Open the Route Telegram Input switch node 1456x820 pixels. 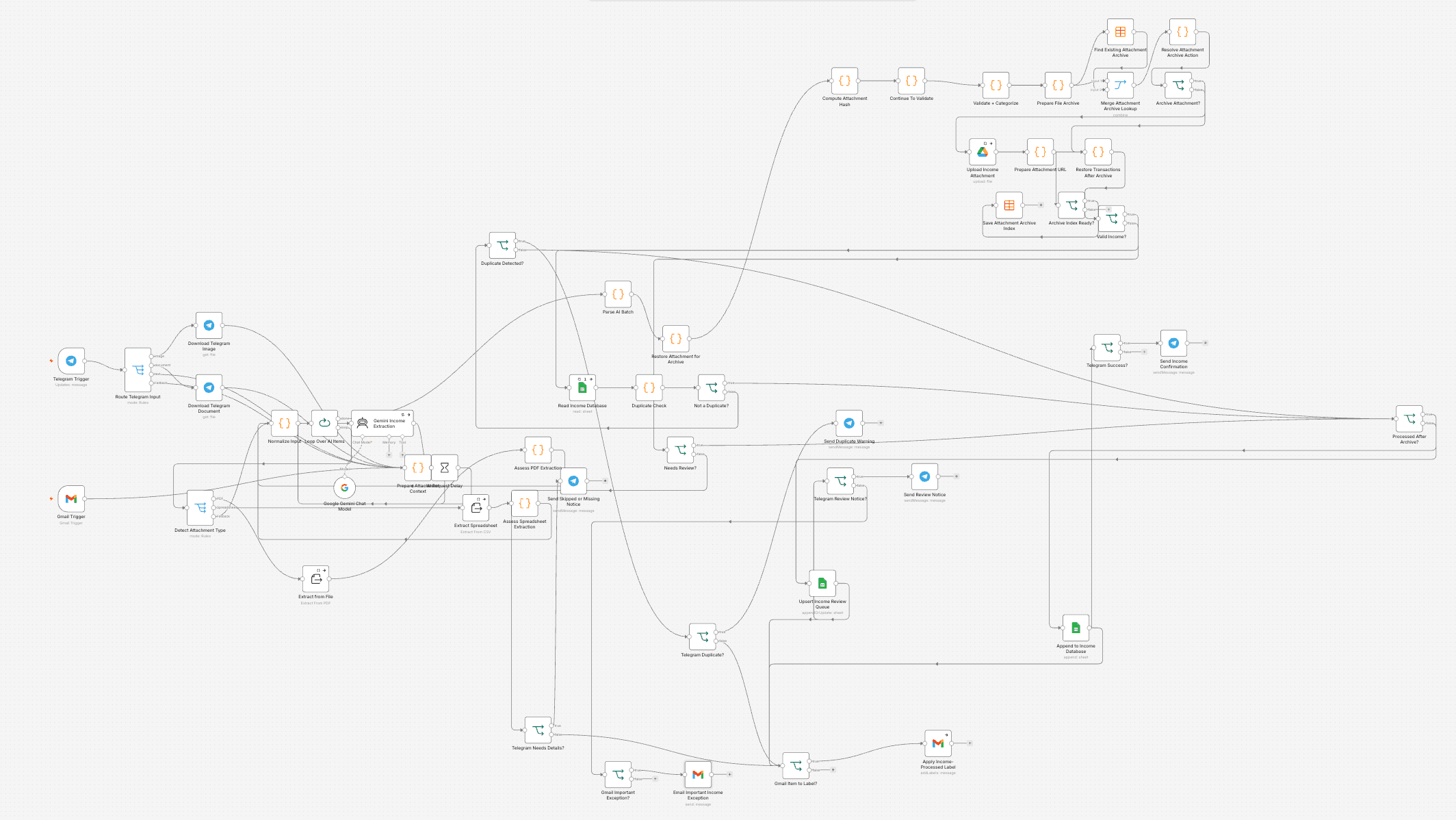138,370
